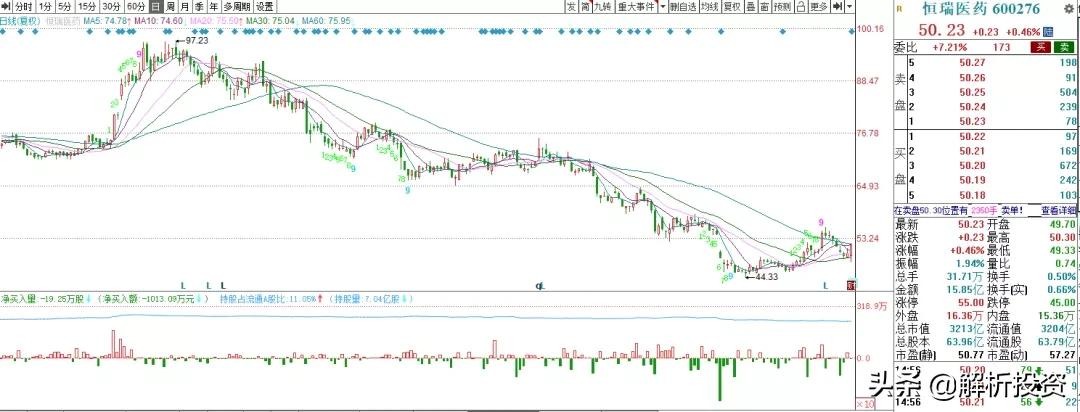Select the 年 yearly period tab

(x=214, y=6)
